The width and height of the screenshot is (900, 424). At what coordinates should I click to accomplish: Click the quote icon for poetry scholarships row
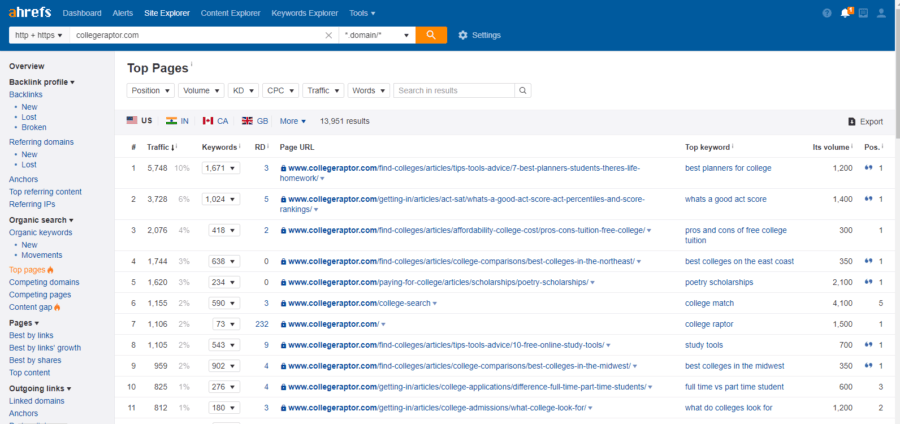tap(869, 282)
